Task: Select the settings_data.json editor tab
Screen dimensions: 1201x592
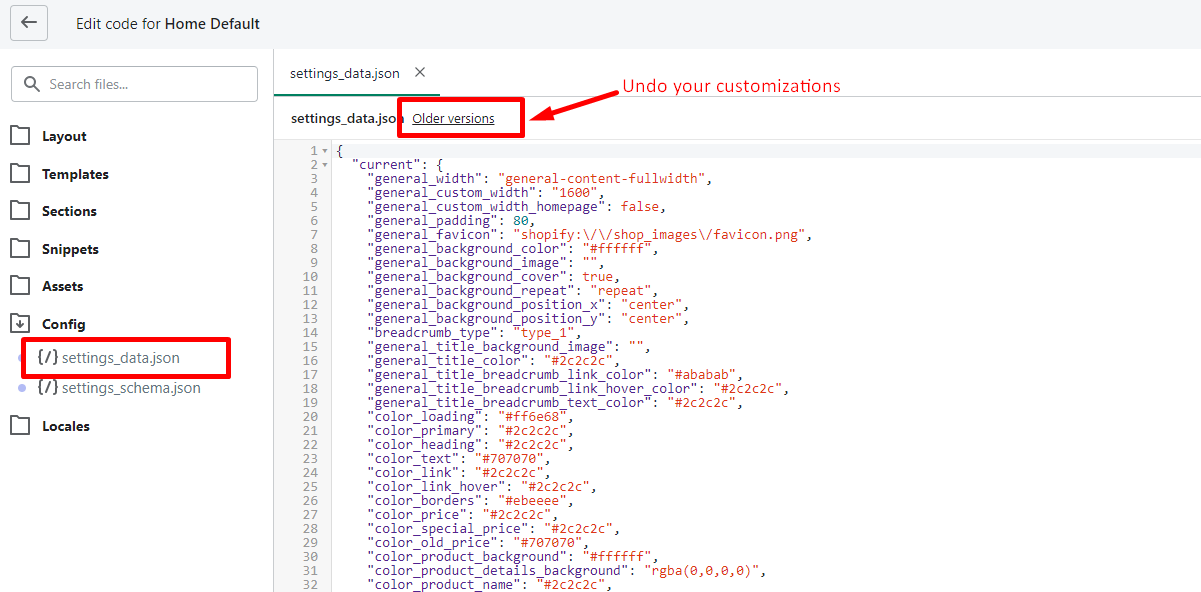Action: pyautogui.click(x=345, y=73)
